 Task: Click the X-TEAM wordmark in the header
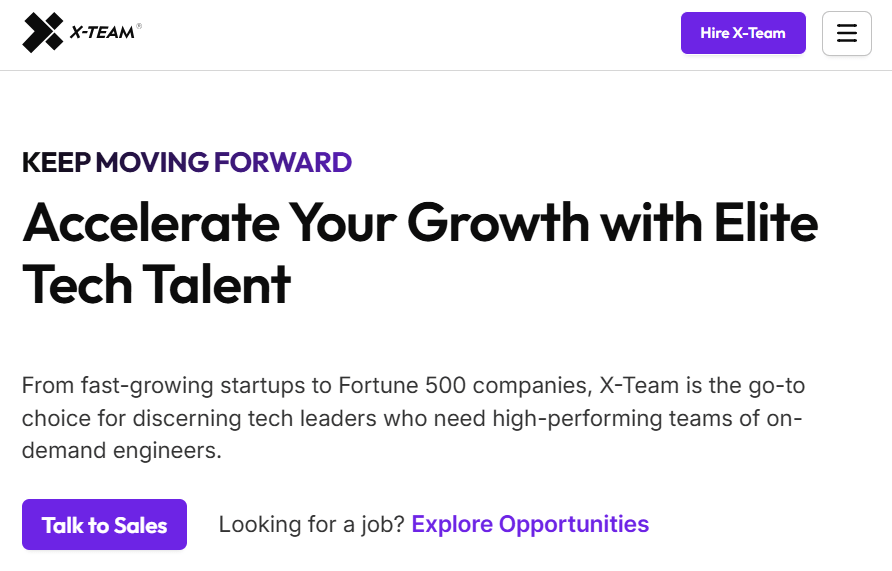click(102, 32)
